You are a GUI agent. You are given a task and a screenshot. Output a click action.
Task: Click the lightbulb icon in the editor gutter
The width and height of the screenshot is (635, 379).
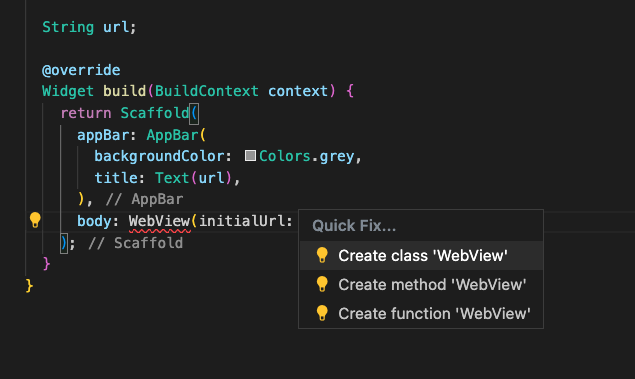coord(35,220)
